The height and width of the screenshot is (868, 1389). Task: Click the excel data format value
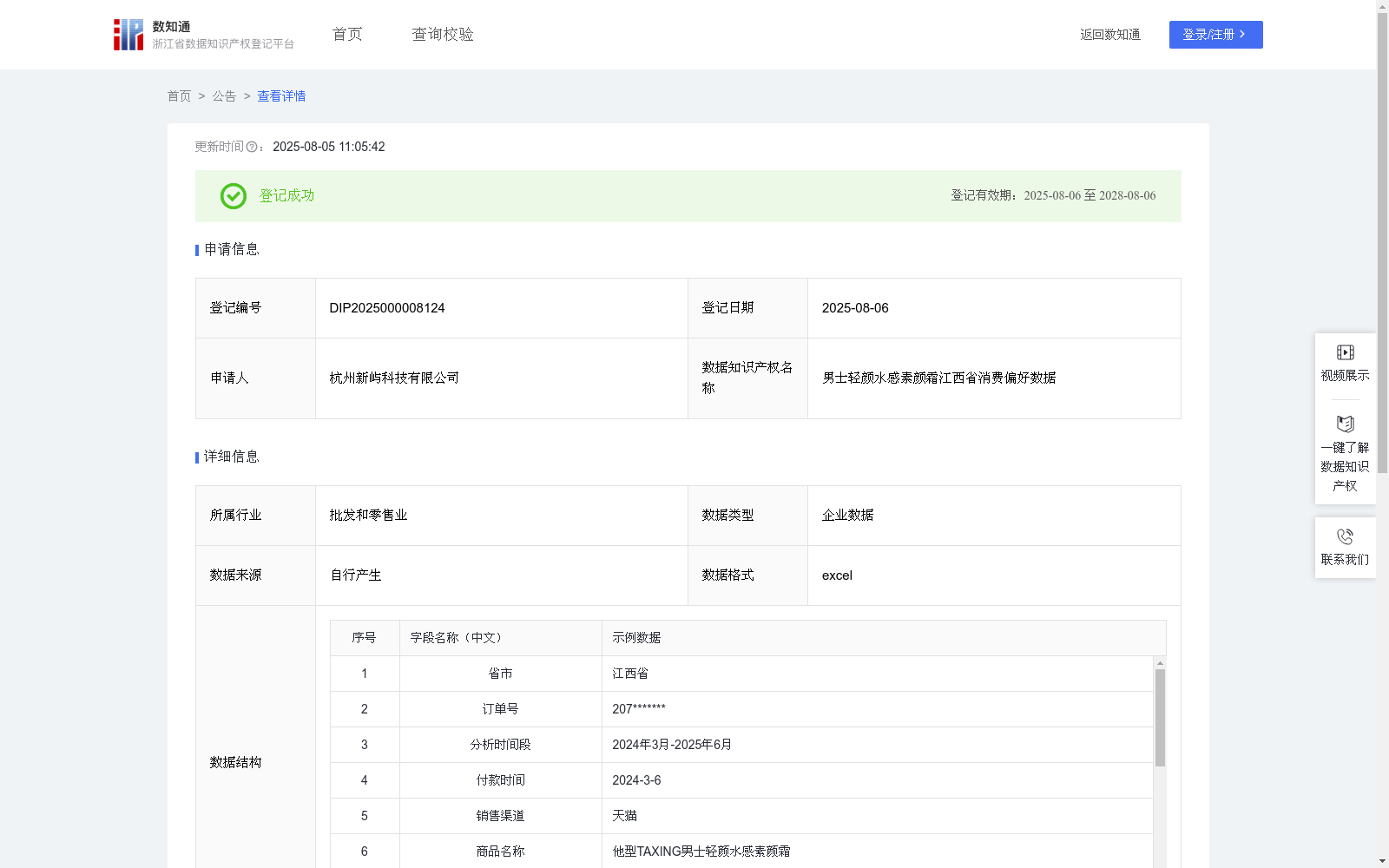tap(837, 575)
